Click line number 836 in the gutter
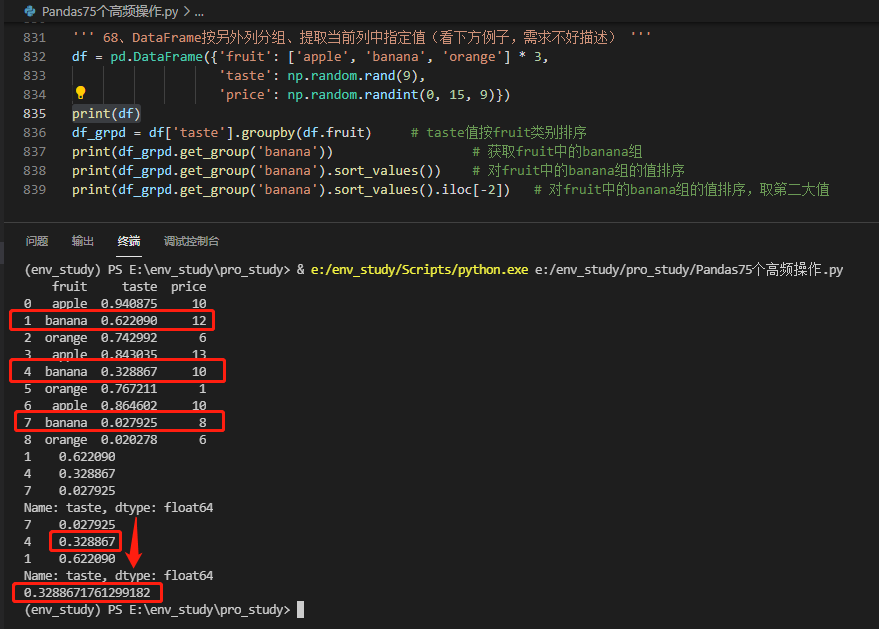Screen dimensions: 879x629 point(35,133)
